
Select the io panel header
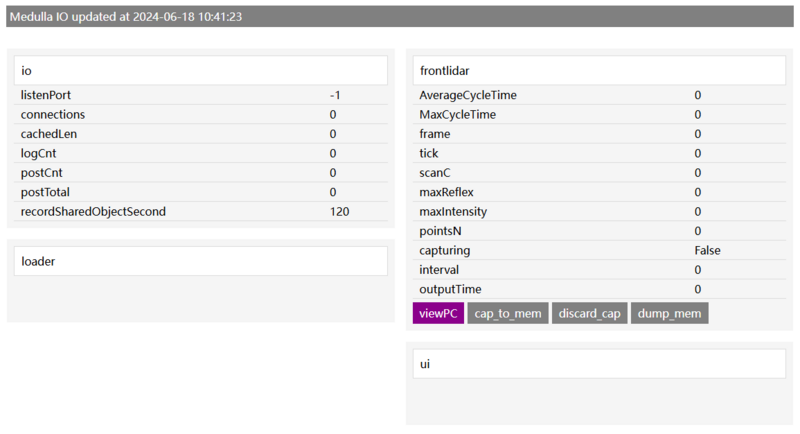tap(201, 71)
